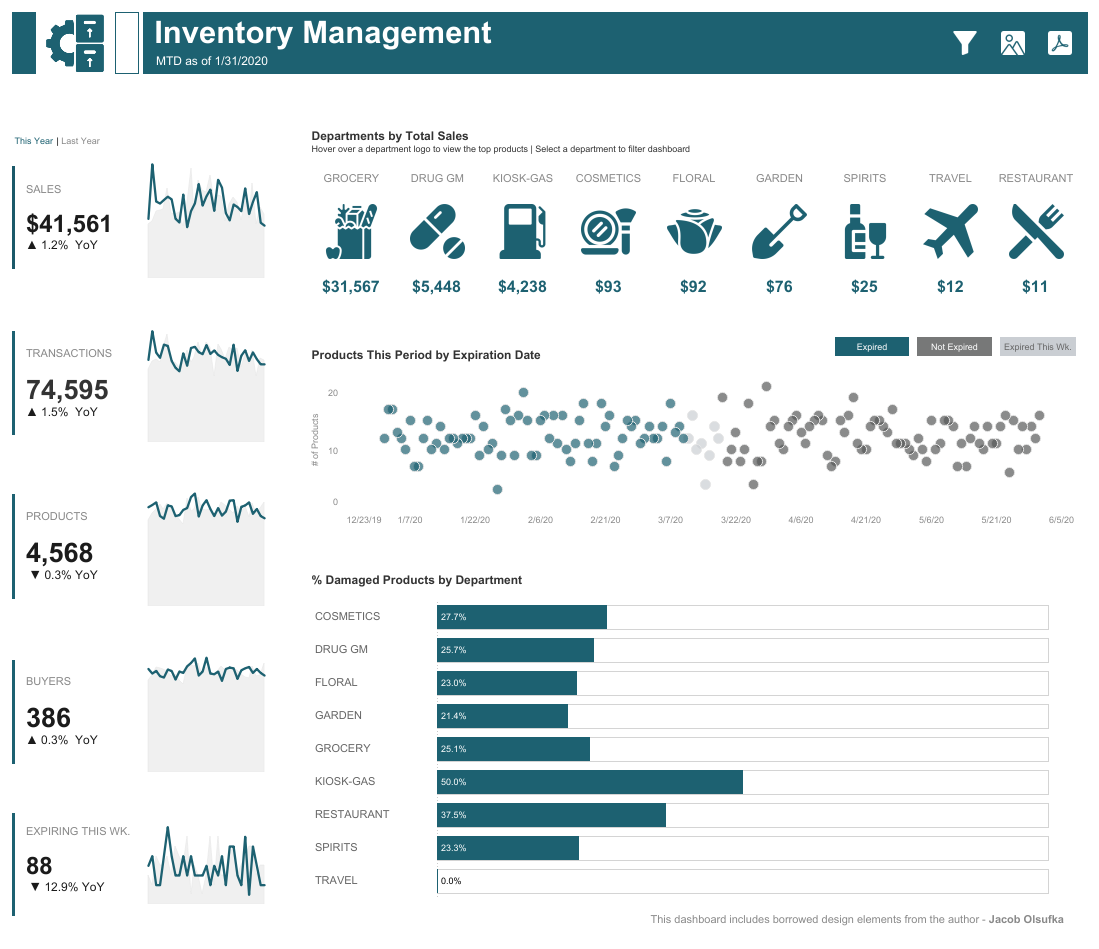Click the KIOSK-GAS 50% damage bar
The height and width of the screenshot is (949, 1099).
(x=590, y=782)
